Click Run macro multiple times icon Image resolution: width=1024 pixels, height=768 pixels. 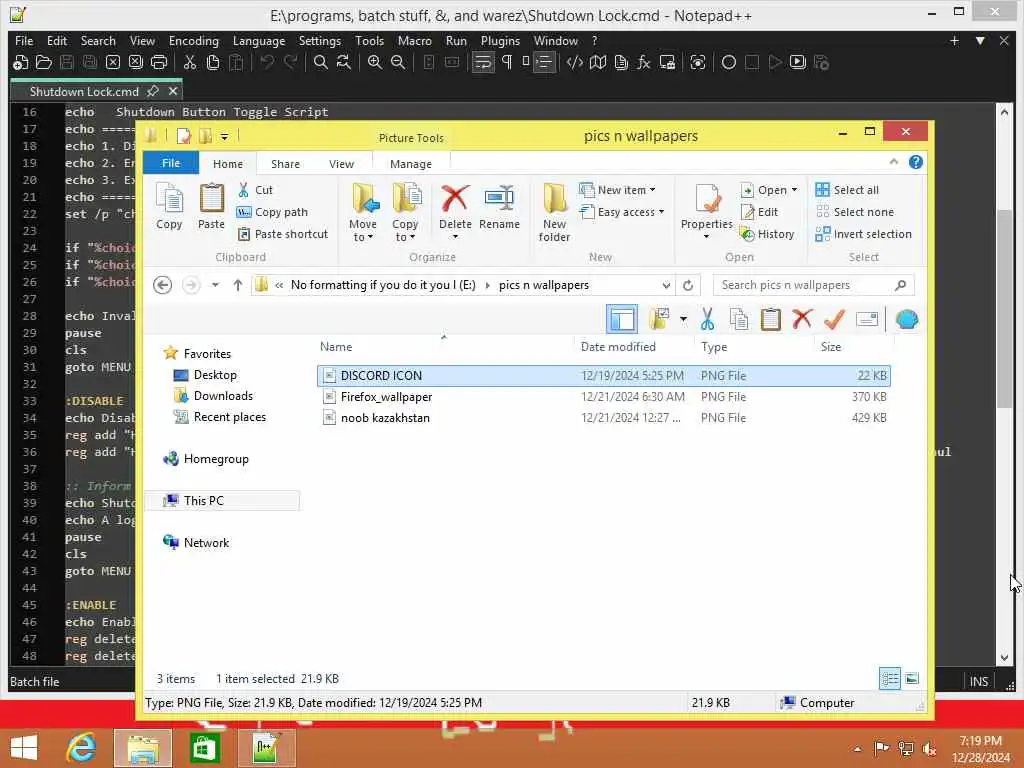797,63
